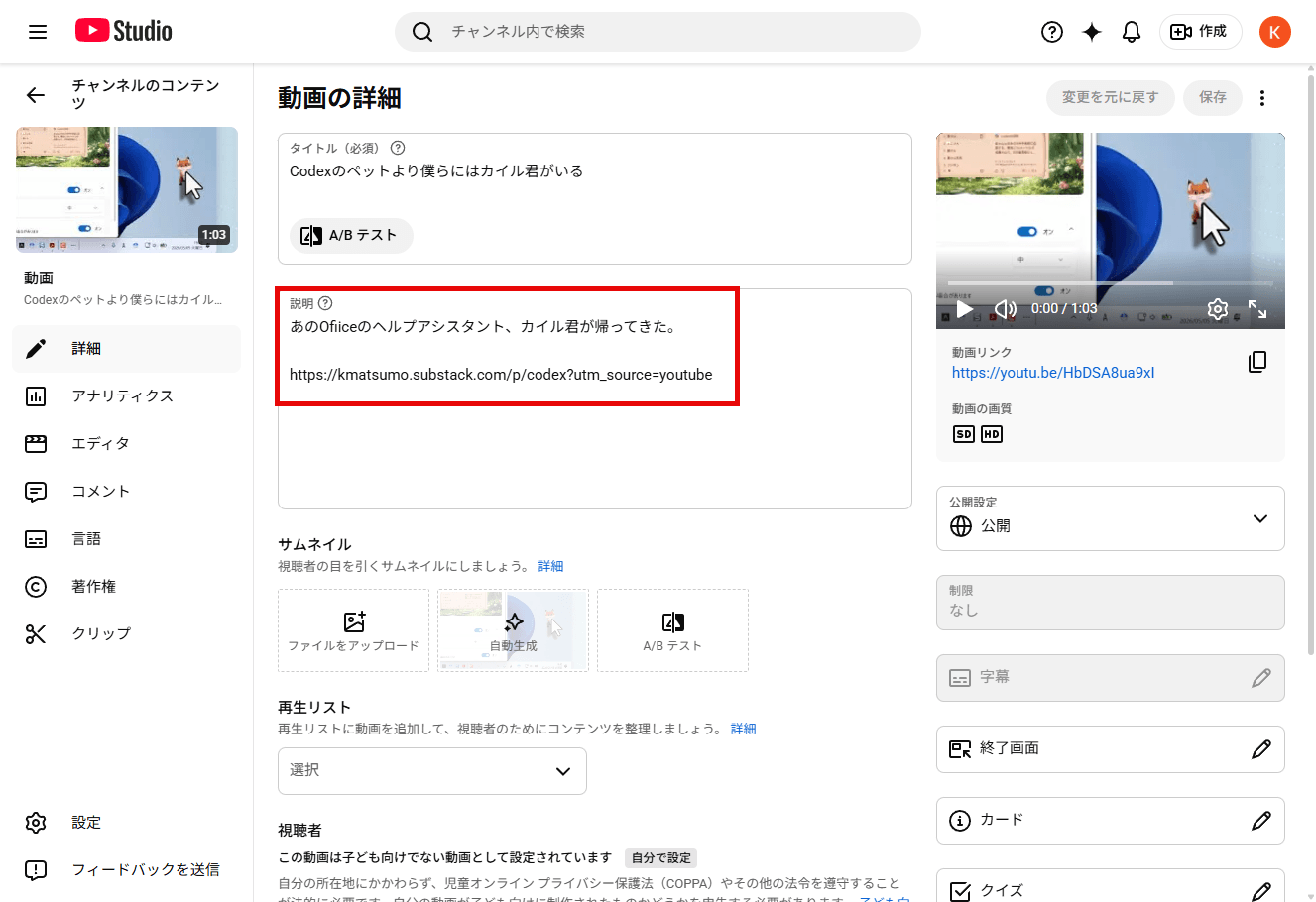The image size is (1316, 902).
Task: Click the description help question icon
Action: click(x=325, y=304)
